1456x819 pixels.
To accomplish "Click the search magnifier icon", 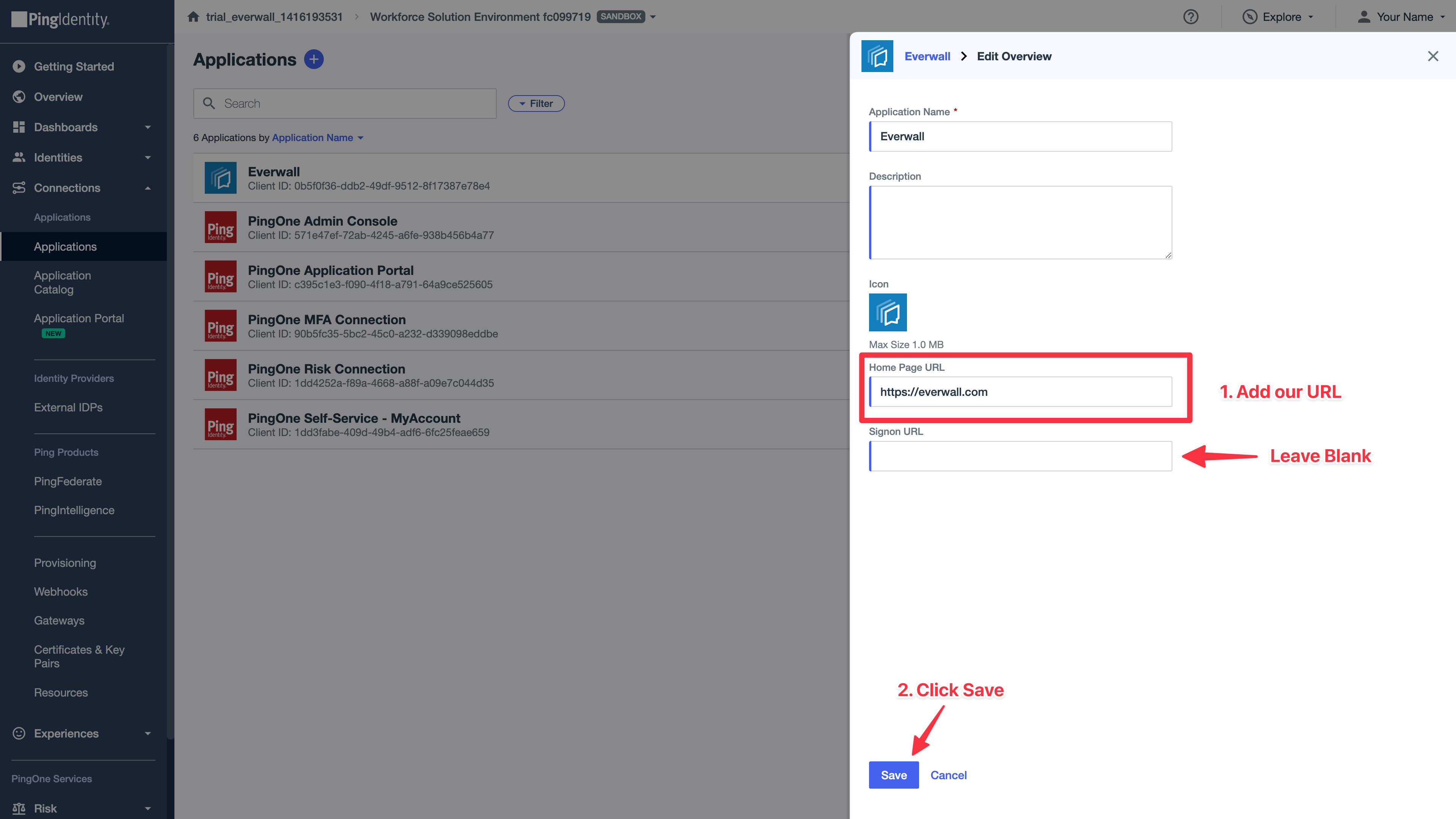I will (209, 104).
